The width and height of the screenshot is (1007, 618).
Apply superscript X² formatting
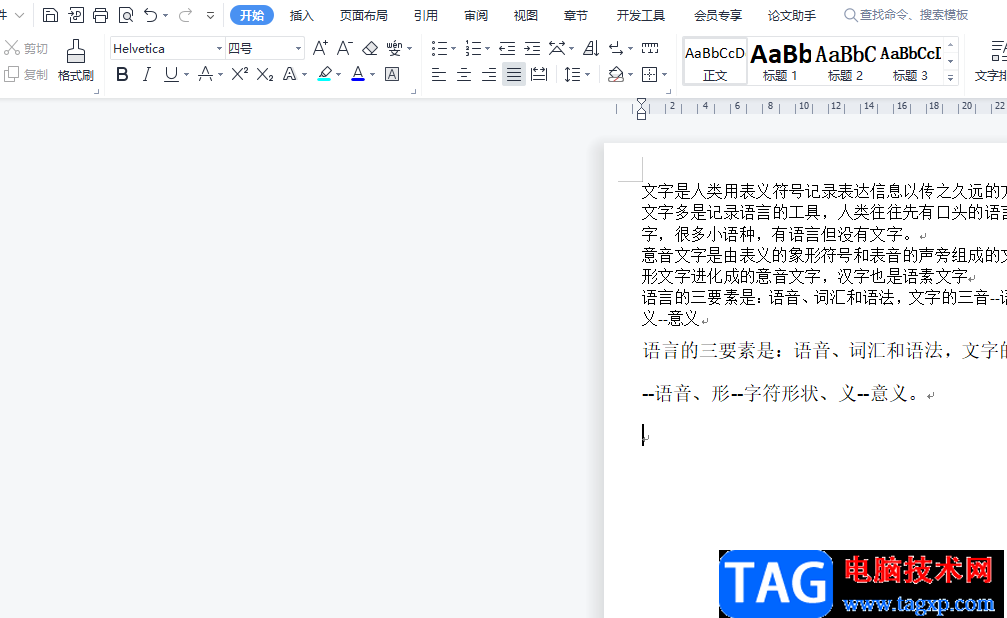click(240, 75)
